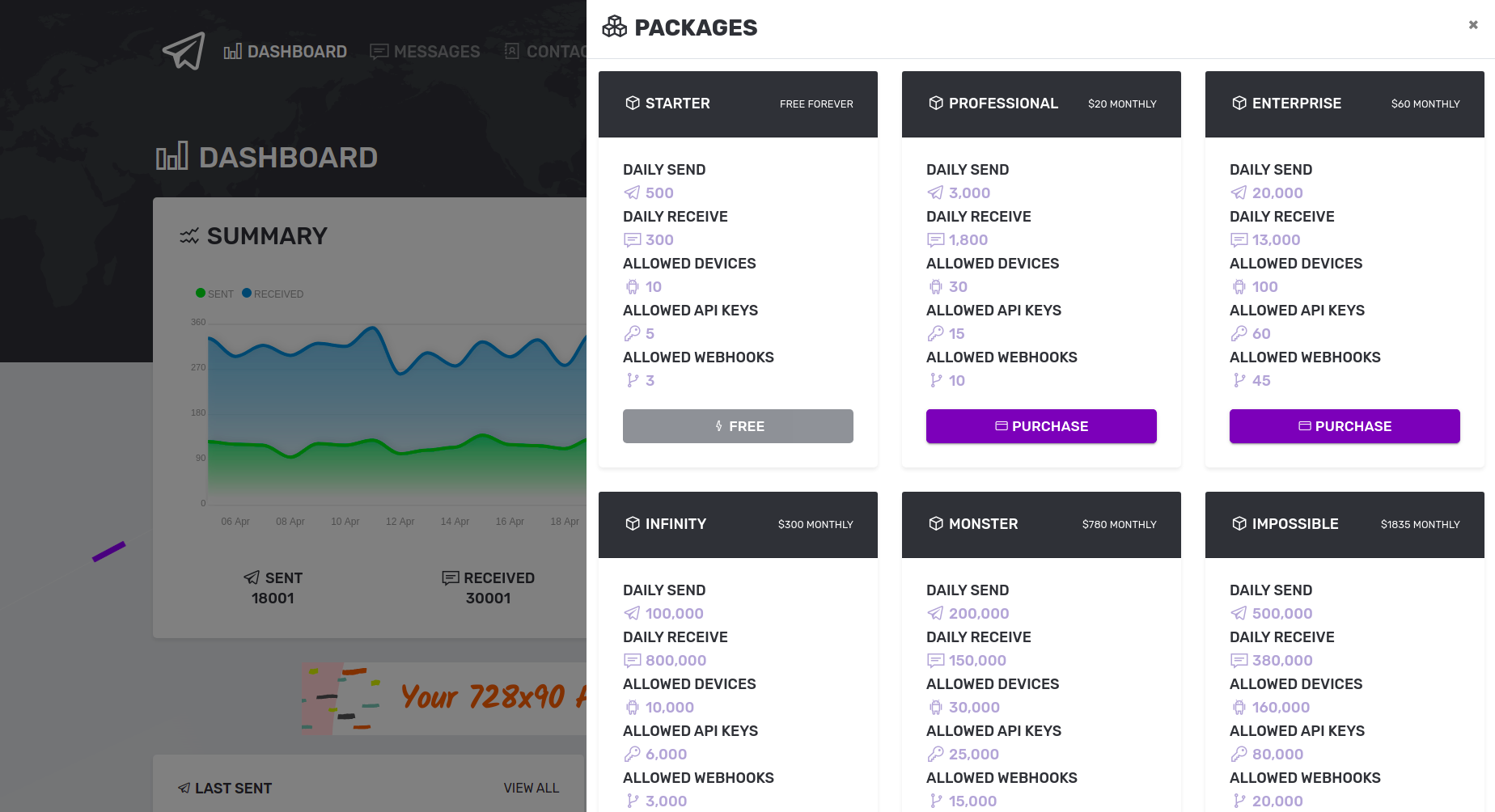Click the Last Sent paper plane icon
This screenshot has width=1495, height=812.
point(184,788)
